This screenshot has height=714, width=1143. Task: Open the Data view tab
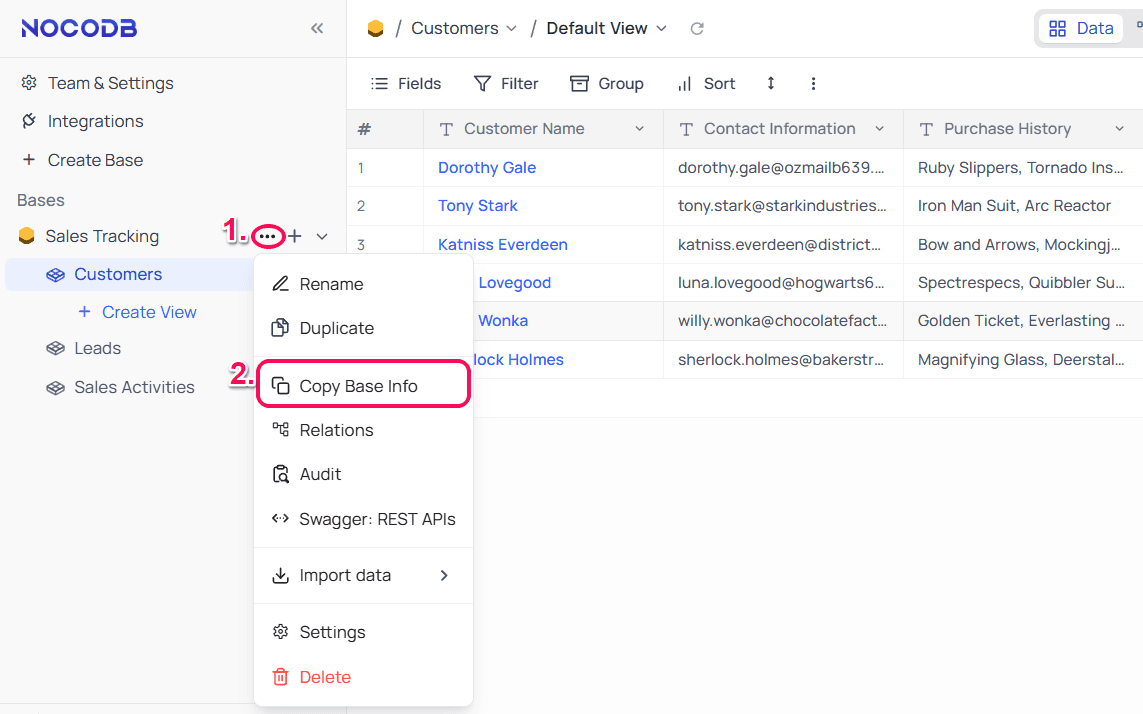pos(1081,28)
